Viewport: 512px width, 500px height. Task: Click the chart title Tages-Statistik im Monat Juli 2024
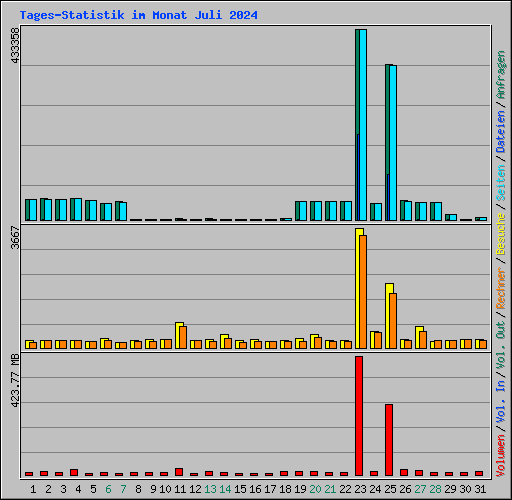coord(138,15)
